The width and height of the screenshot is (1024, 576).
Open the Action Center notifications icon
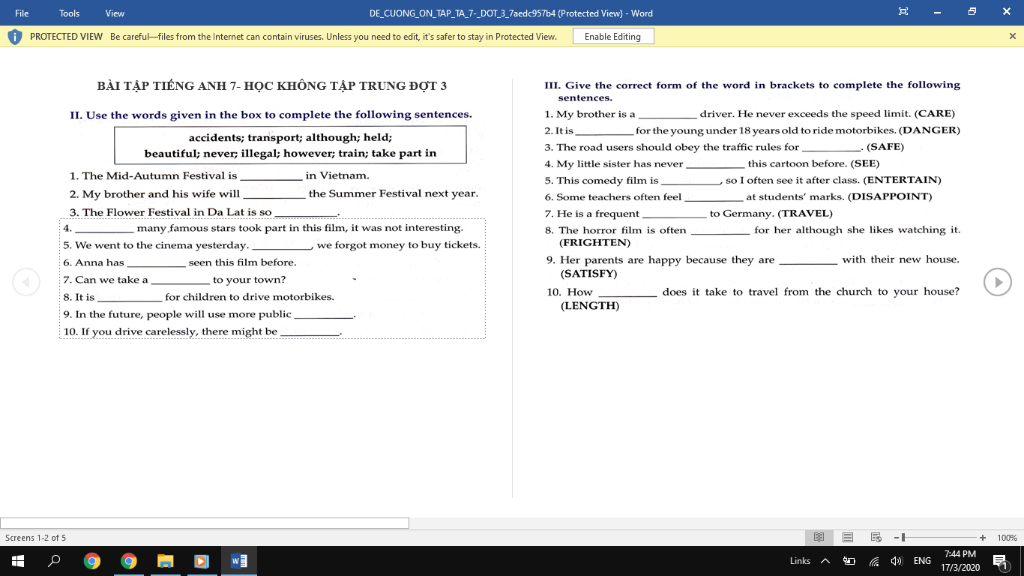[1000, 561]
